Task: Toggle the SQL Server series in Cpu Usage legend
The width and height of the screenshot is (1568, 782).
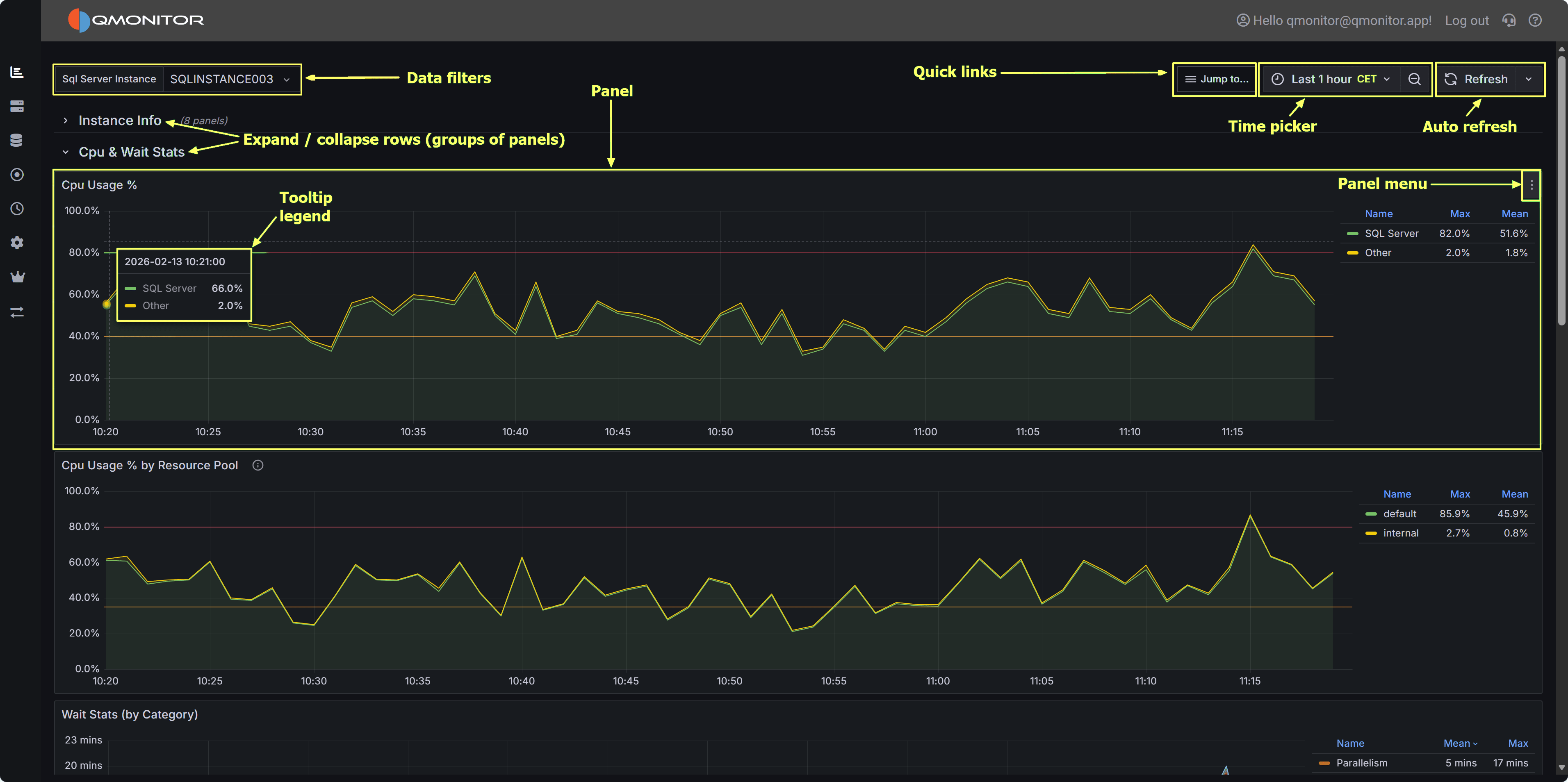Action: 1392,233
